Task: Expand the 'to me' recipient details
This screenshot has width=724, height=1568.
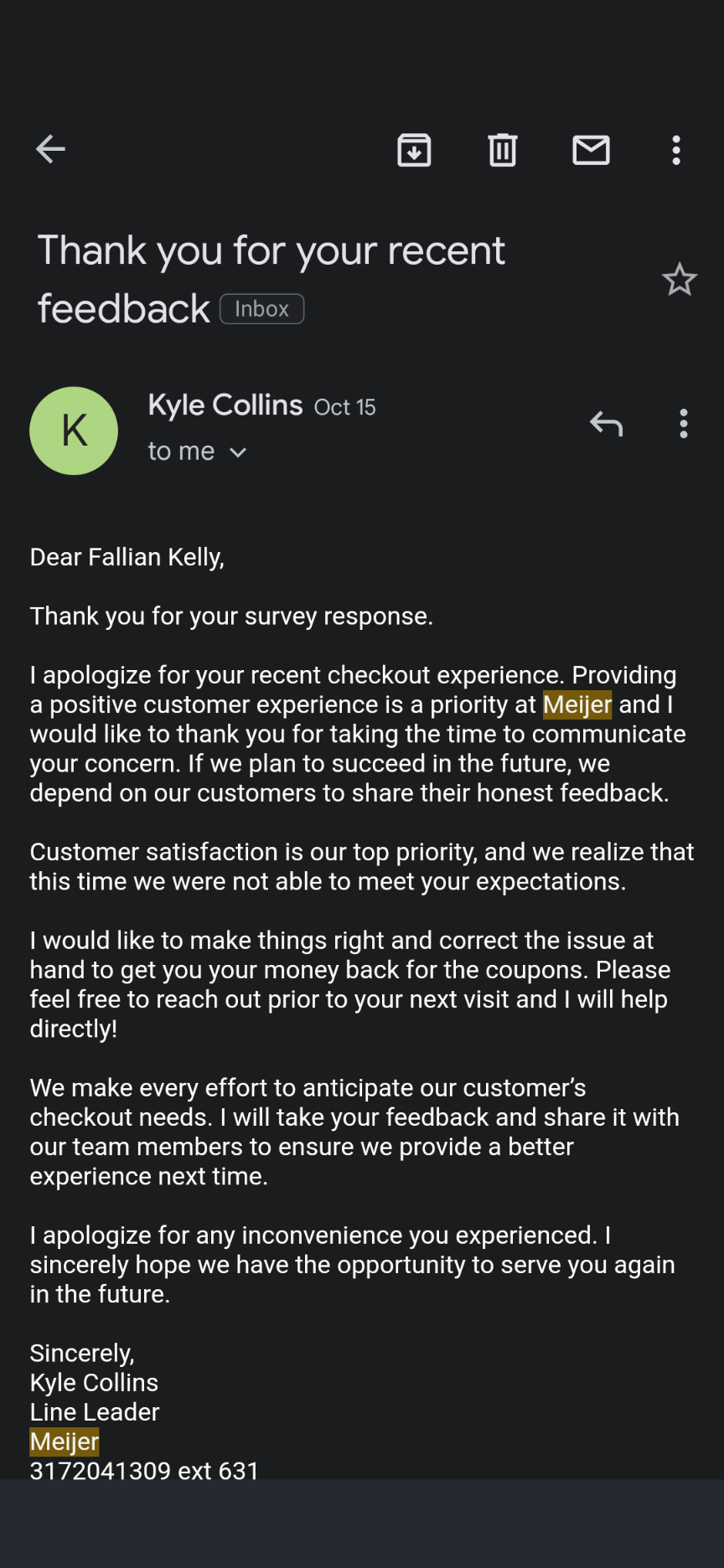Action: (181, 451)
